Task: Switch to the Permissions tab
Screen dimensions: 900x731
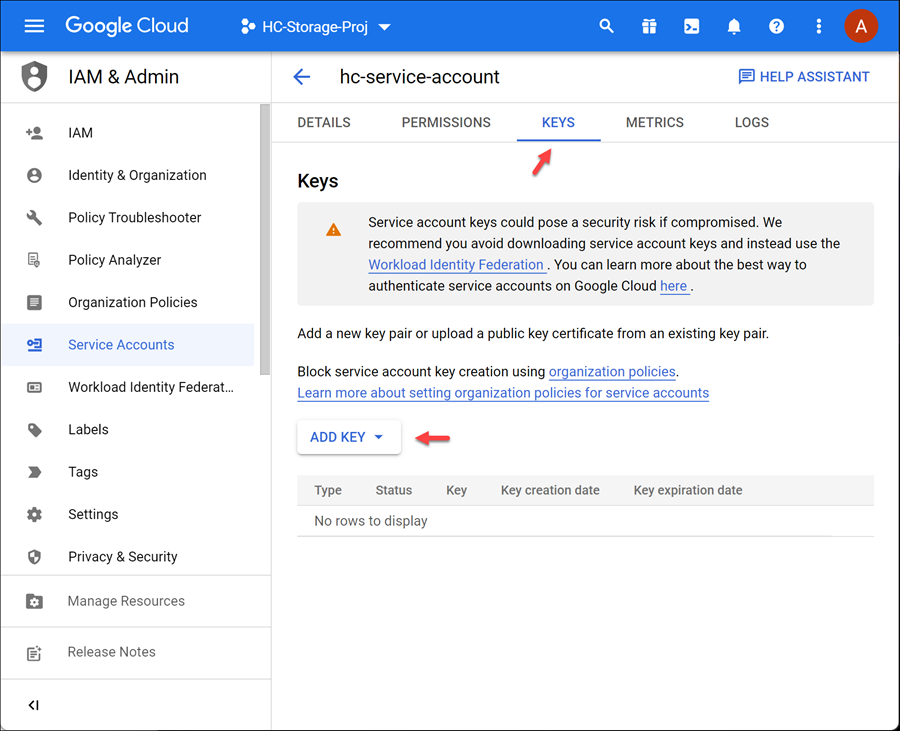Action: click(446, 122)
